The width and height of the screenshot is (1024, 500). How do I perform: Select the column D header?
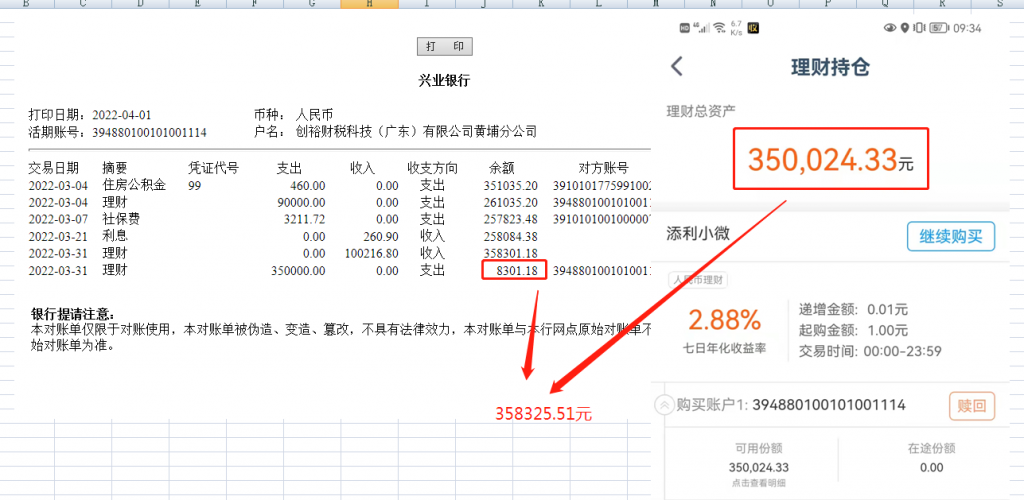pos(140,4)
